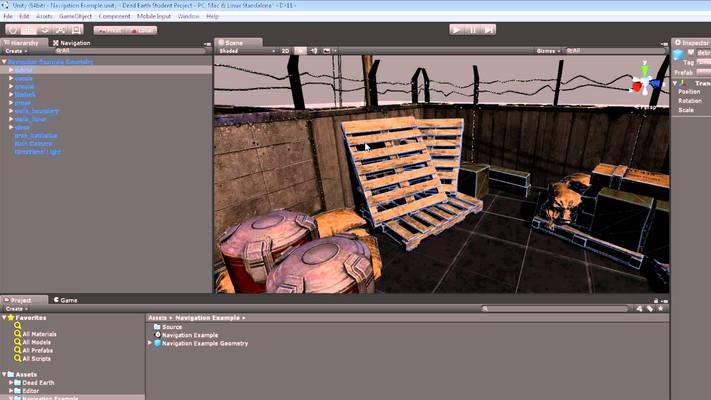Collapse the Transform component foldout

675,83
